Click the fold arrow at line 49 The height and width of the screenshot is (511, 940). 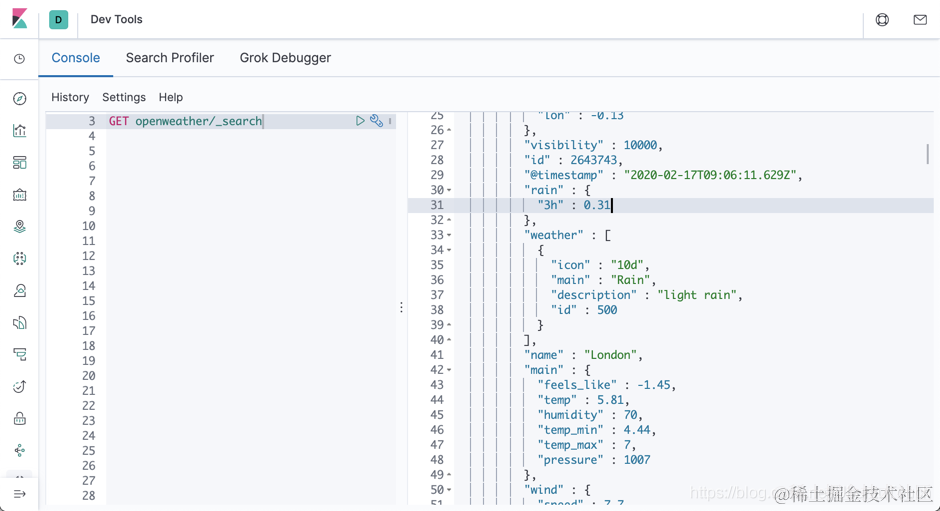[x=449, y=475]
